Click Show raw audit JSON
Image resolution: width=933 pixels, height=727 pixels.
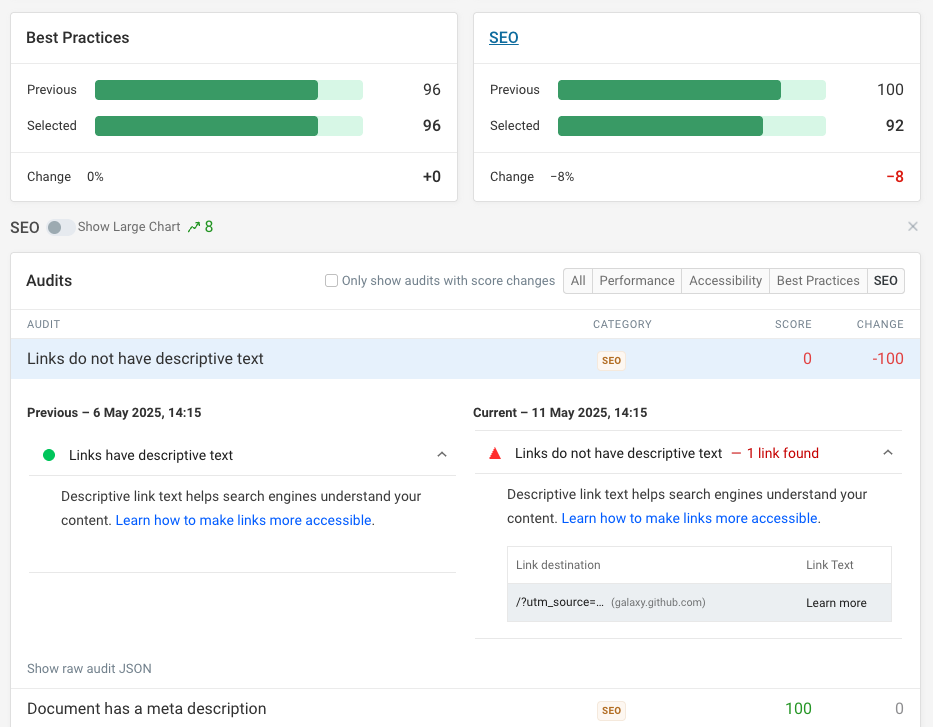(89, 668)
